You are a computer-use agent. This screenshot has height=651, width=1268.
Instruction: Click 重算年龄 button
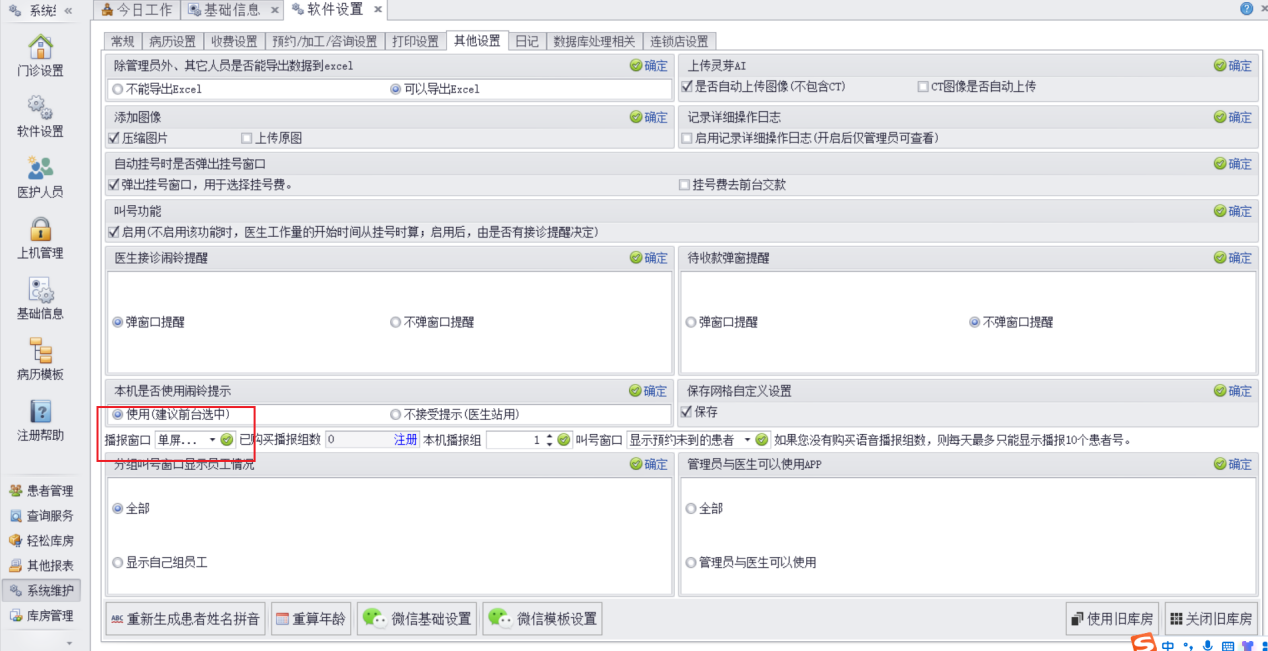click(309, 619)
